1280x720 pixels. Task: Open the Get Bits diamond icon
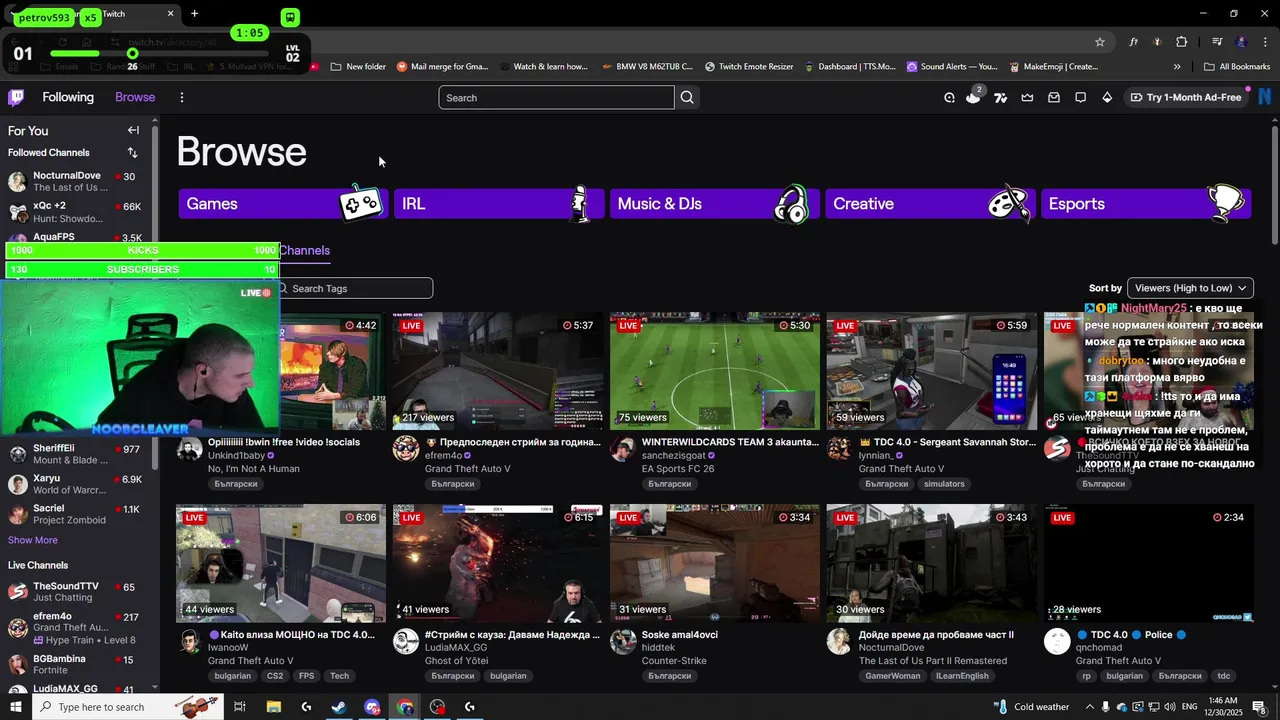pos(1107,97)
